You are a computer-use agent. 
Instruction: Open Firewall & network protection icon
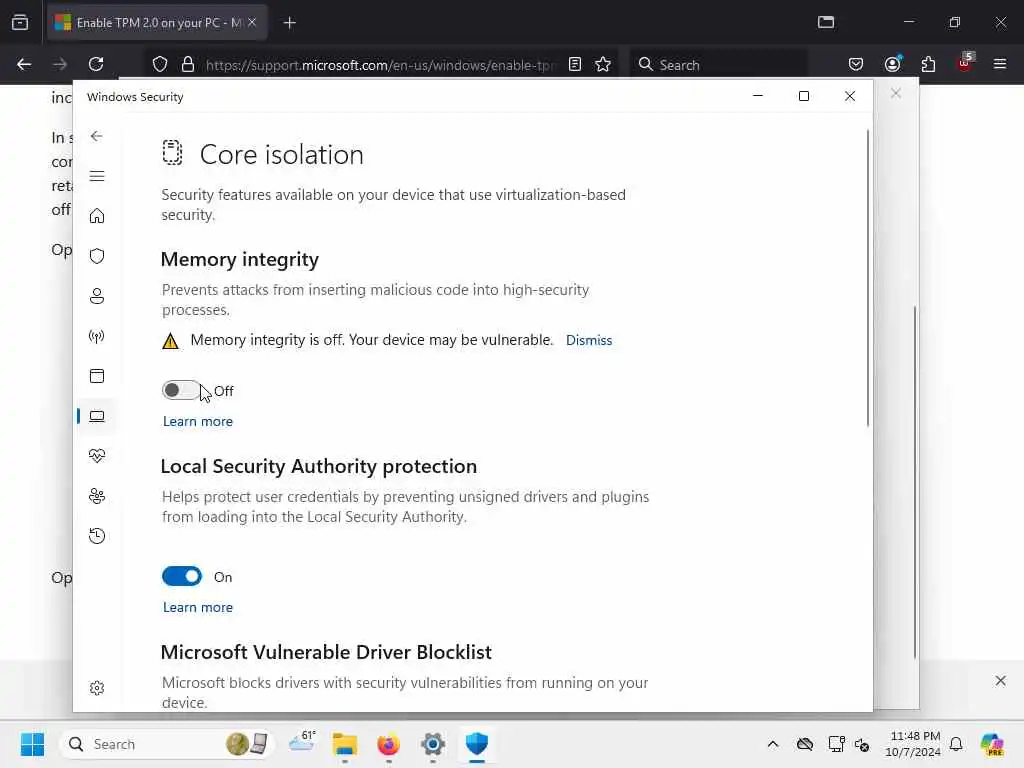pyautogui.click(x=97, y=336)
